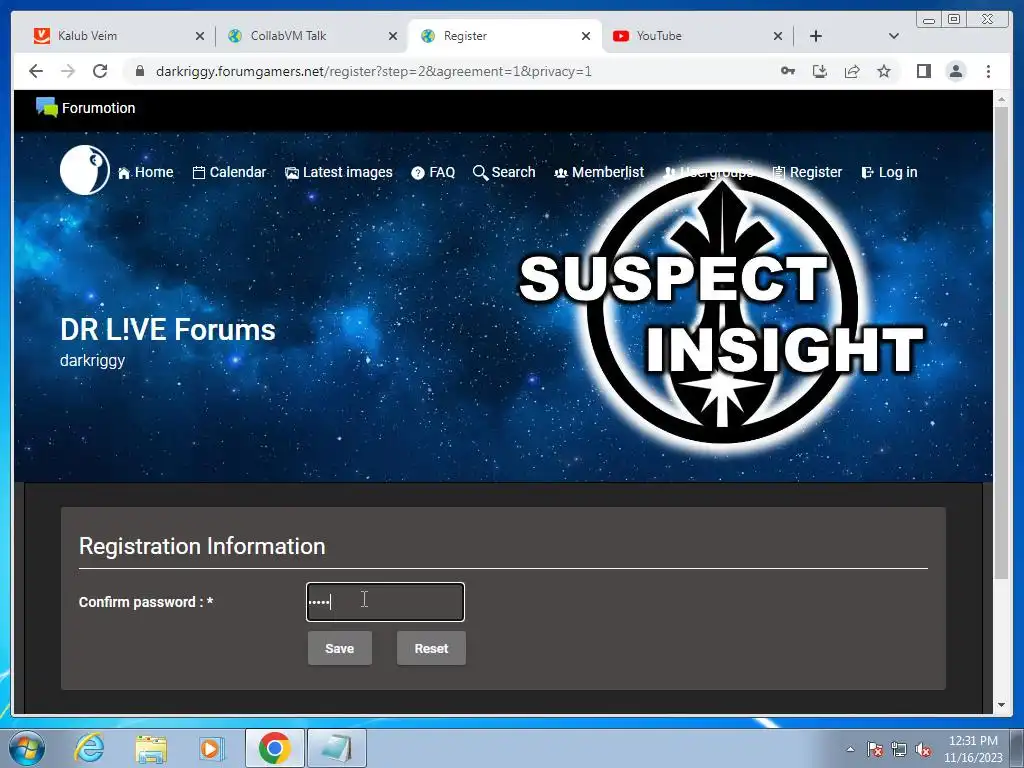This screenshot has width=1024, height=768.
Task: Open the saved passwords key icon
Action: click(788, 71)
